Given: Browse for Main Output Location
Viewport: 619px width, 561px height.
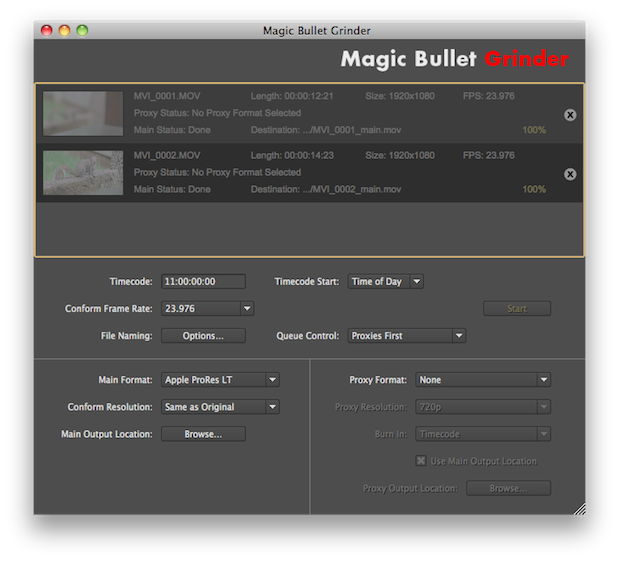Looking at the screenshot, I should [203, 434].
